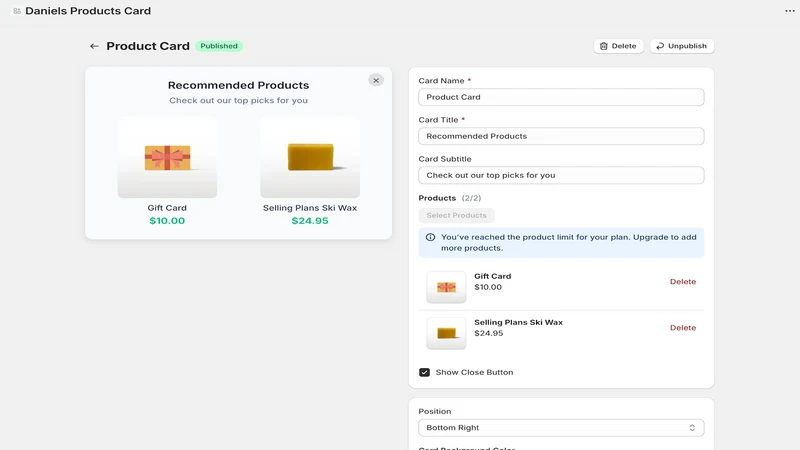Click the Delete button with trash icon
The height and width of the screenshot is (450, 800).
click(618, 46)
